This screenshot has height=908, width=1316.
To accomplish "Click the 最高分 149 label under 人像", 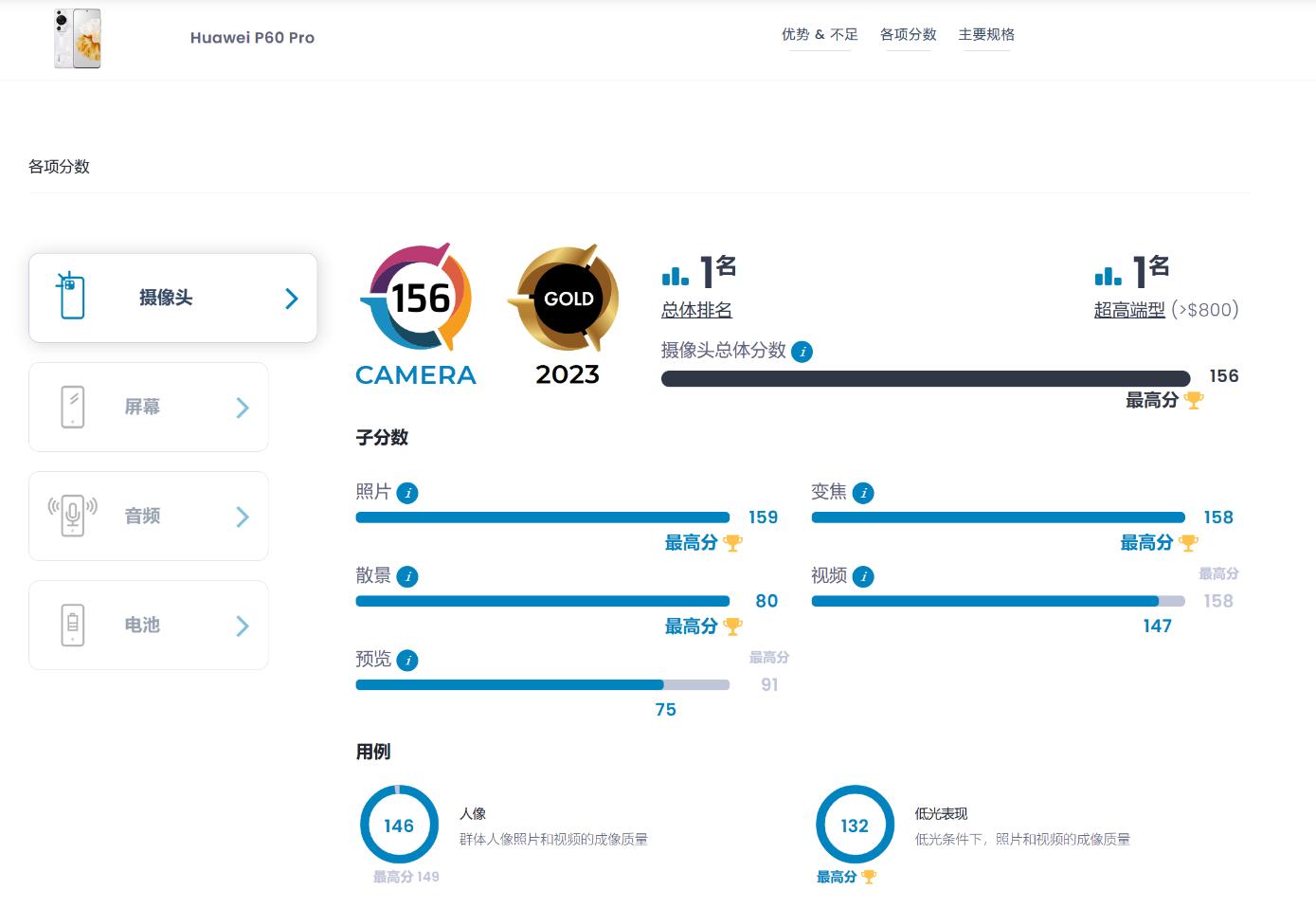I will (406, 877).
